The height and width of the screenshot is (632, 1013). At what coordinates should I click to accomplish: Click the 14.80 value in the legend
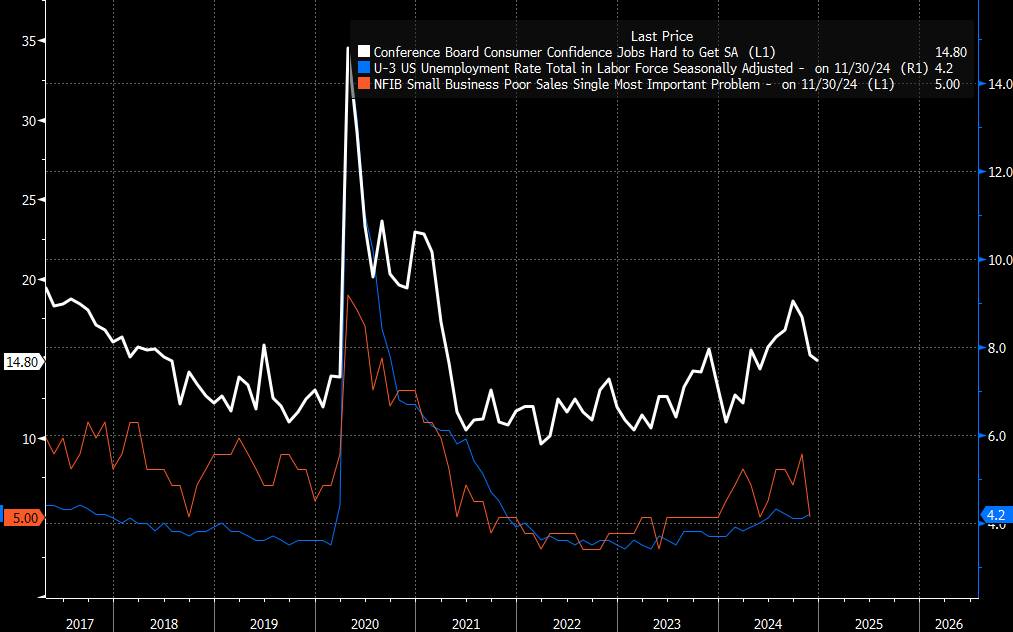tap(951, 52)
